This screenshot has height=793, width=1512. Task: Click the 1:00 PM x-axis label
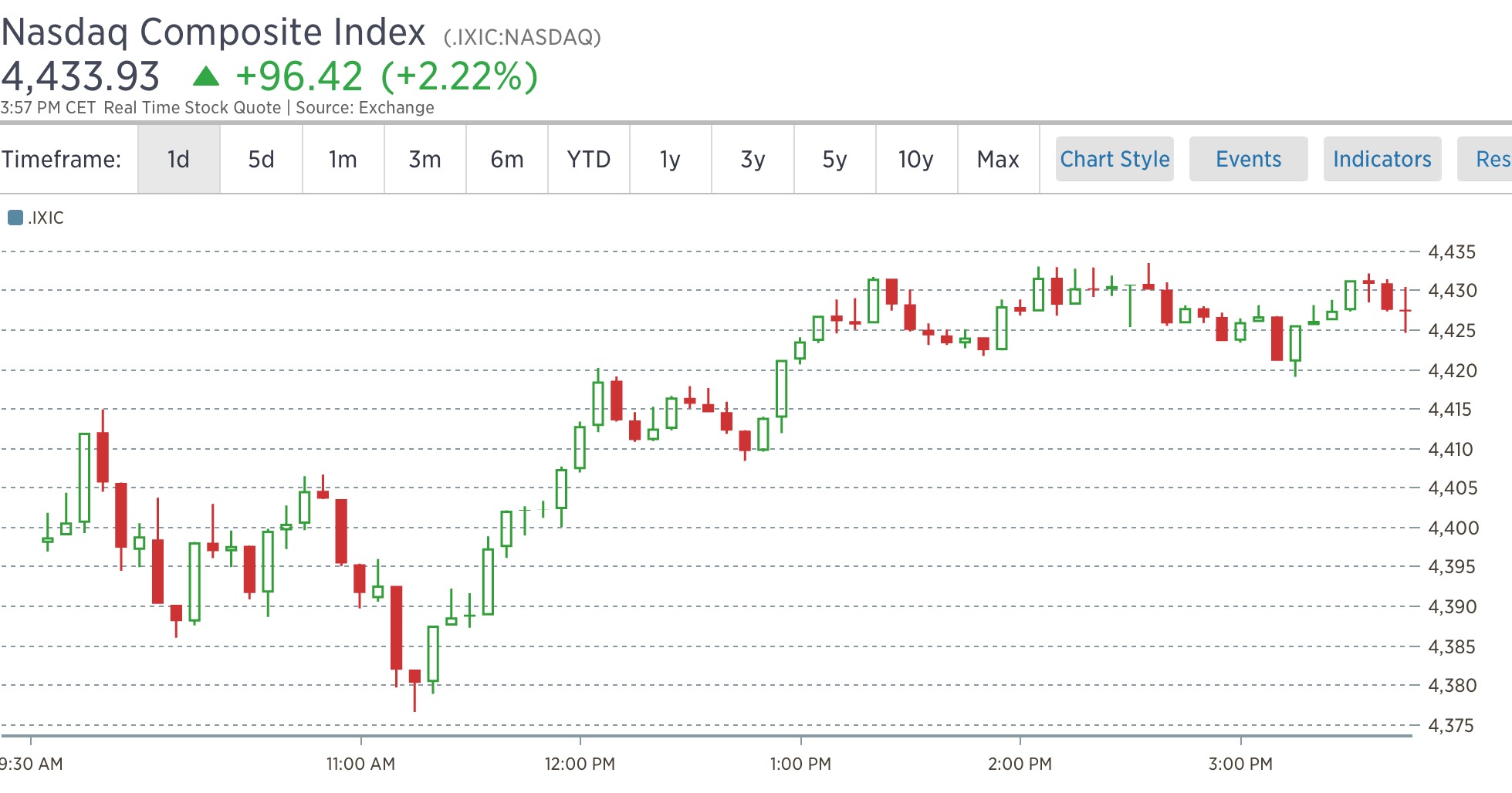pyautogui.click(x=800, y=764)
